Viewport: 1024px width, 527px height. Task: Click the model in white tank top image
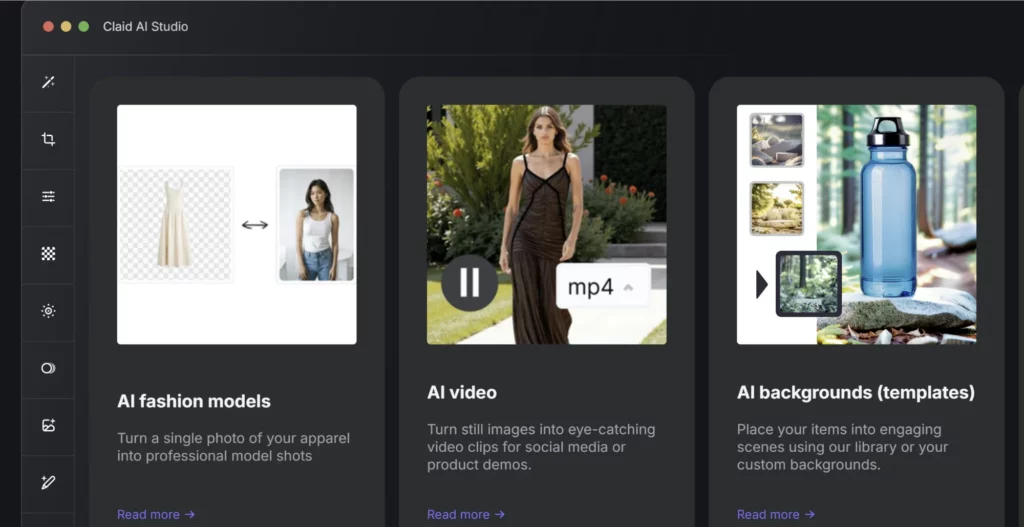316,225
